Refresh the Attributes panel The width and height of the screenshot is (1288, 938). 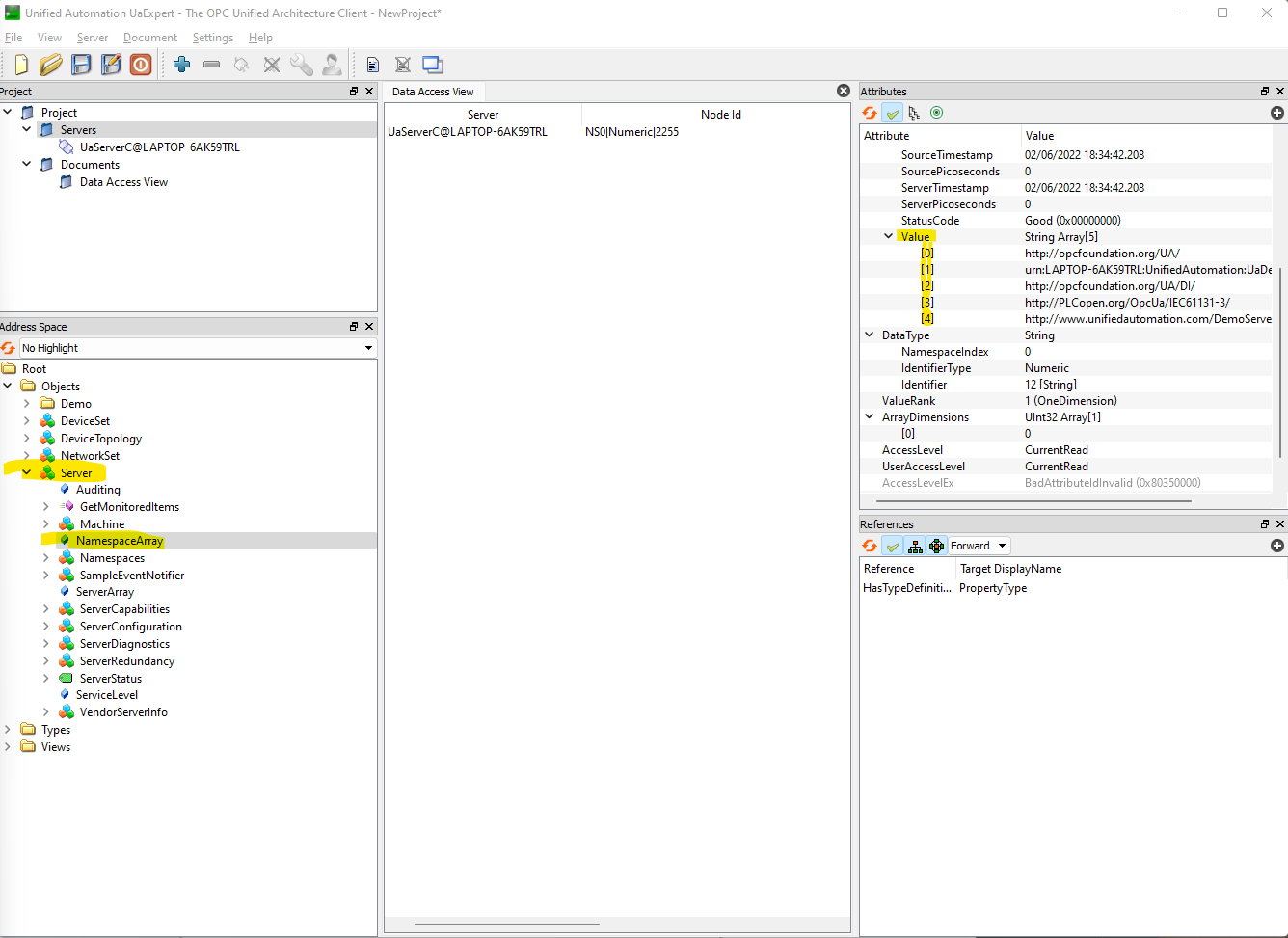869,113
